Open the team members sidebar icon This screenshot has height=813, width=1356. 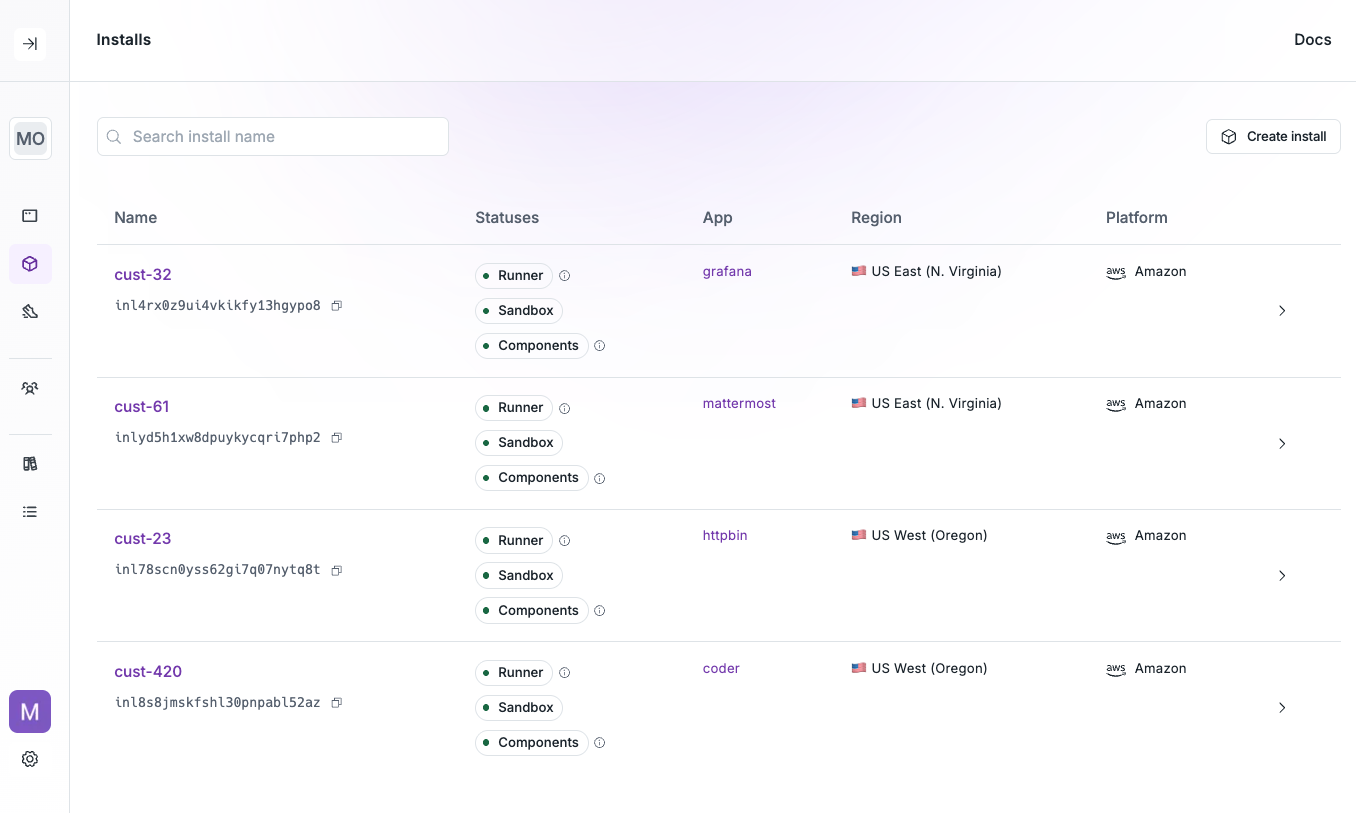tap(30, 387)
